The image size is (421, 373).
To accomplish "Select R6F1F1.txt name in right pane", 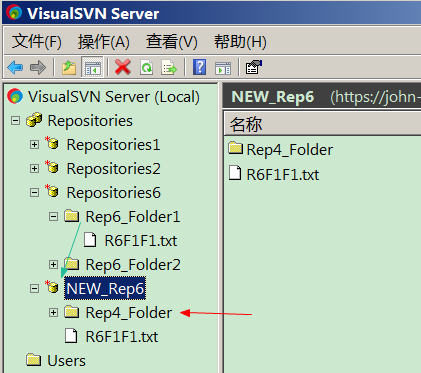I will click(x=283, y=175).
